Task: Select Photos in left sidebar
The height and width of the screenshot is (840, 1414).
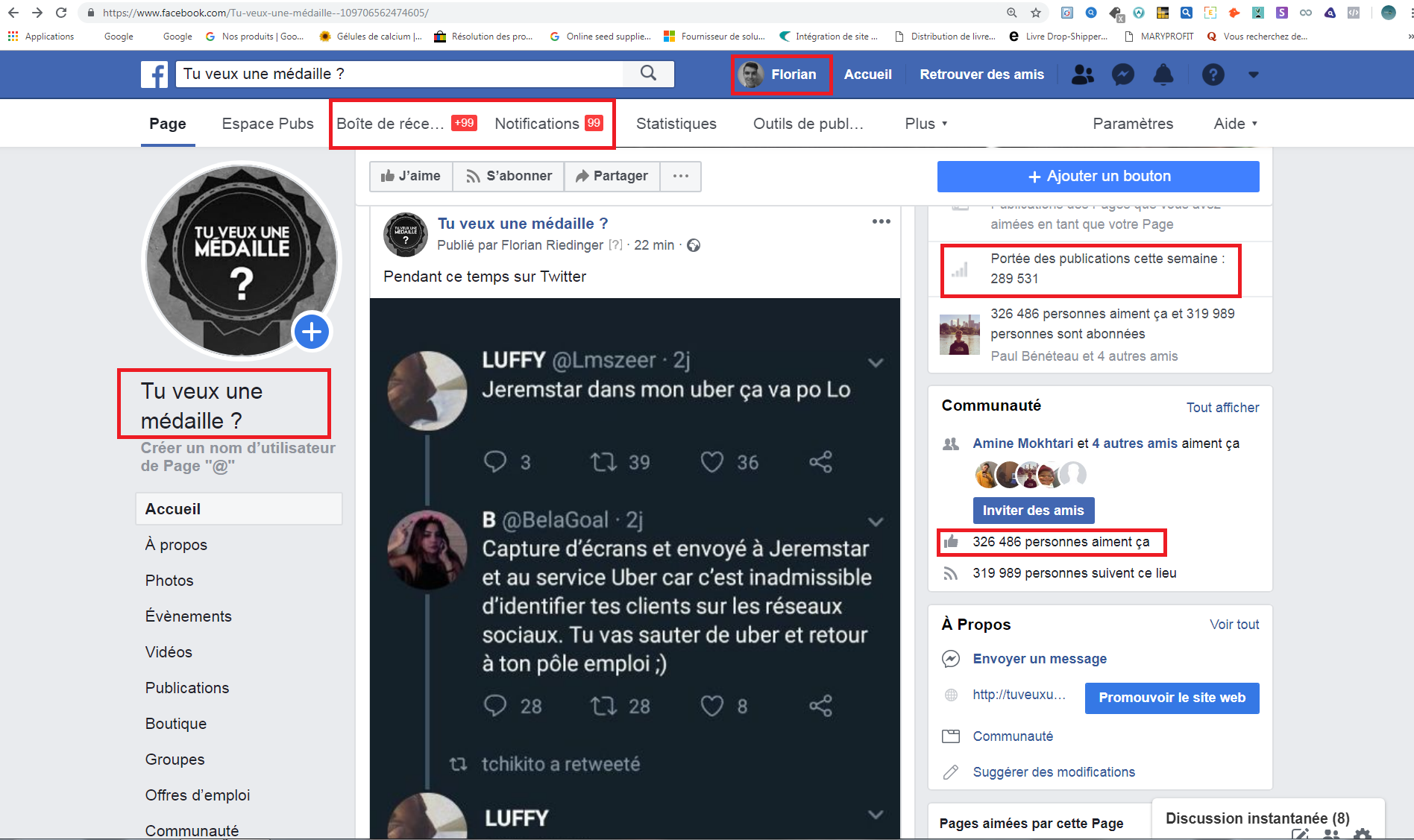Action: 169,581
